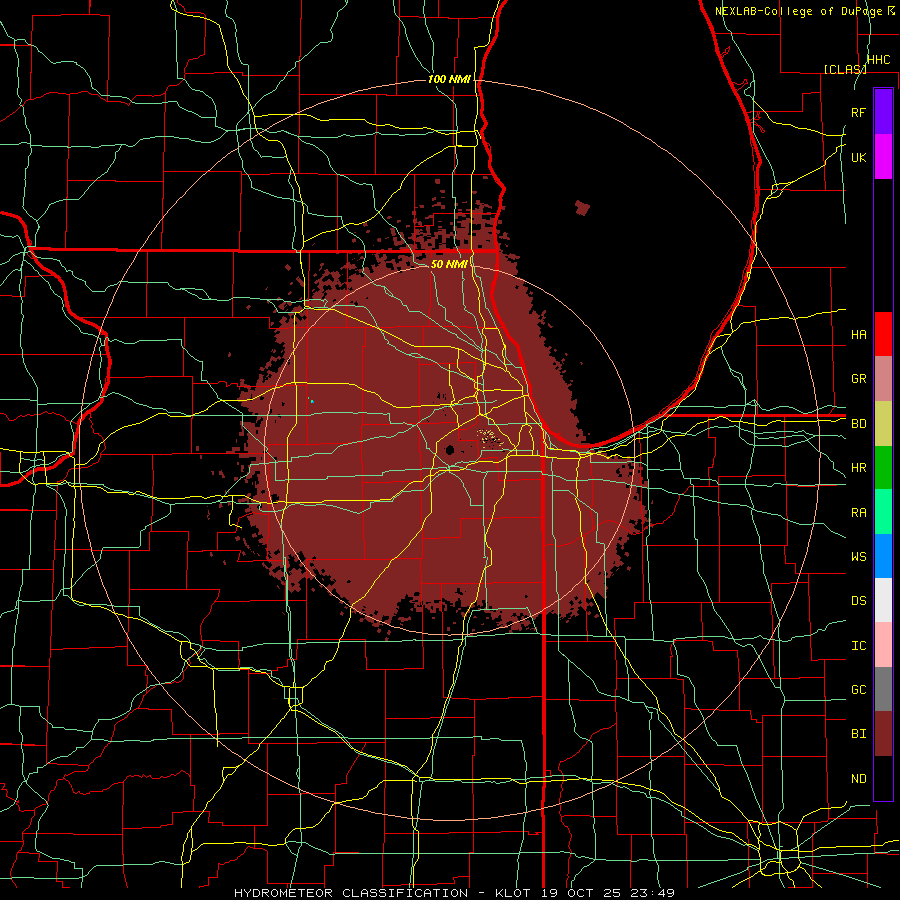Click the RA legend label
900x900 pixels.
859,513
